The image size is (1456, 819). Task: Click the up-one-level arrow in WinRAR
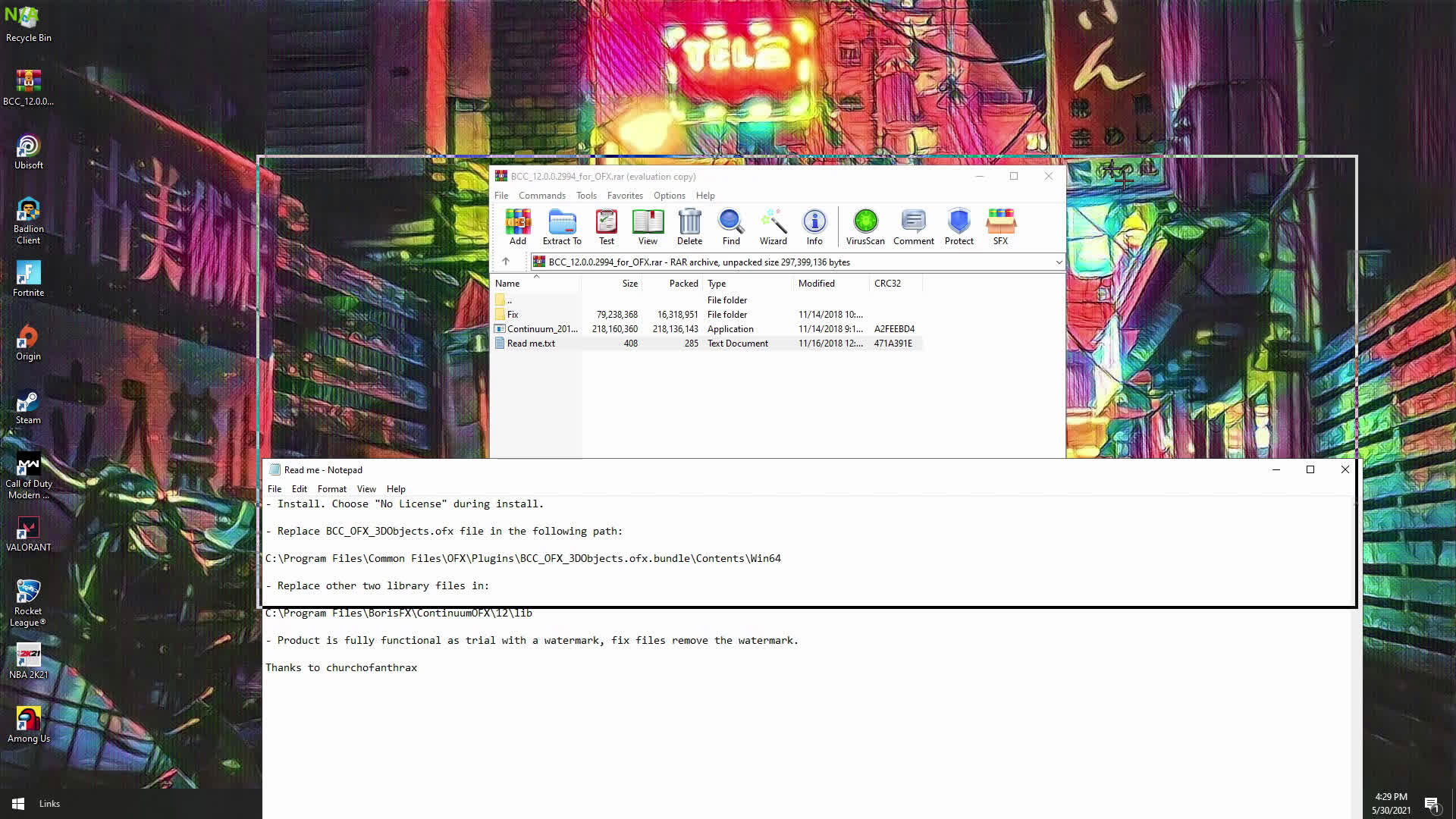pyautogui.click(x=507, y=262)
